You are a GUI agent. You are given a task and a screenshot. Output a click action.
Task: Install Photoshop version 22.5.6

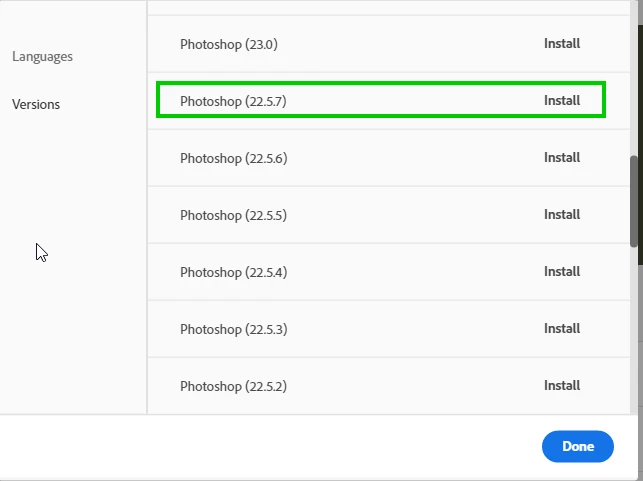562,158
